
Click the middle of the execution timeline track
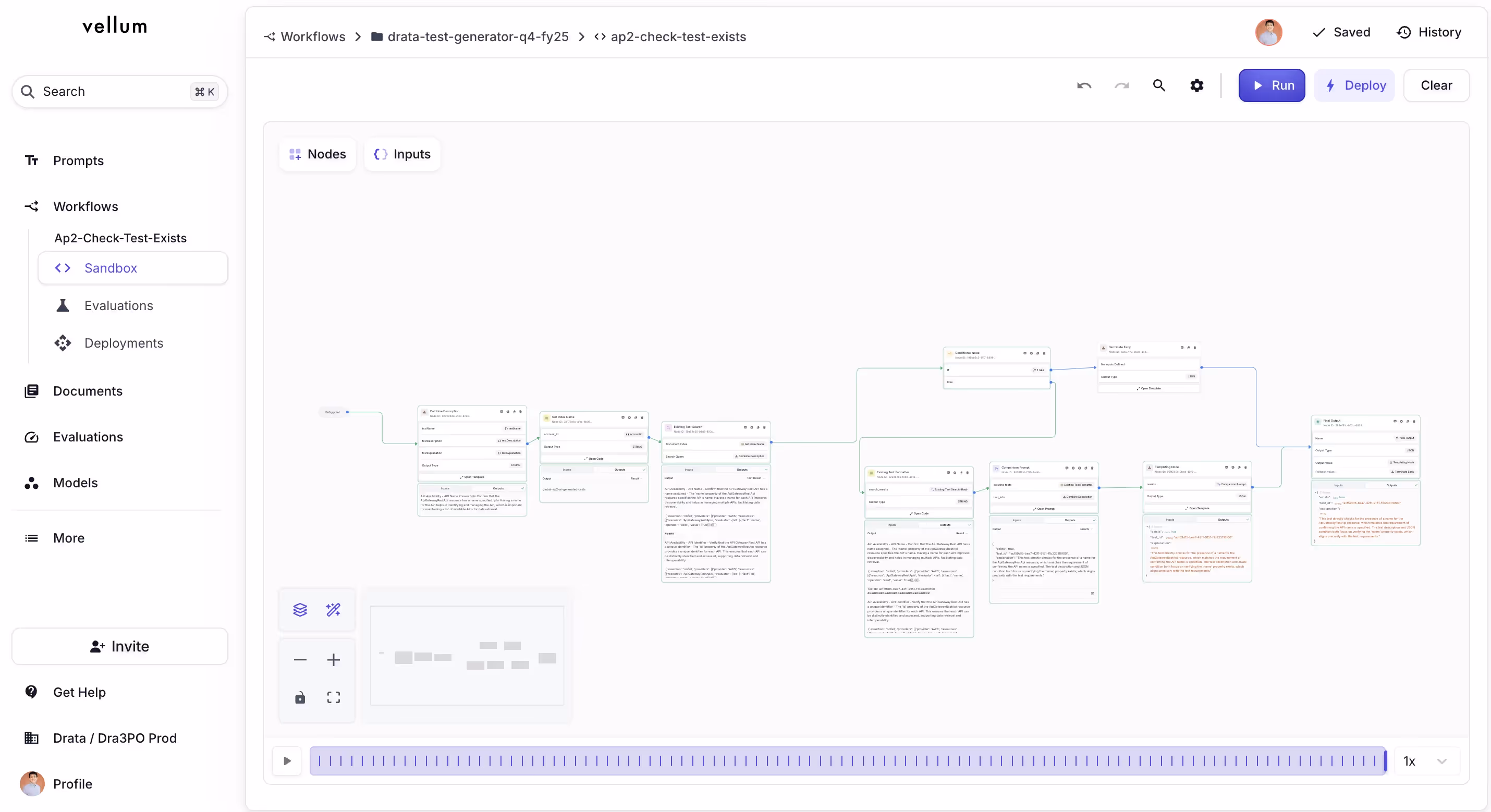(x=848, y=761)
